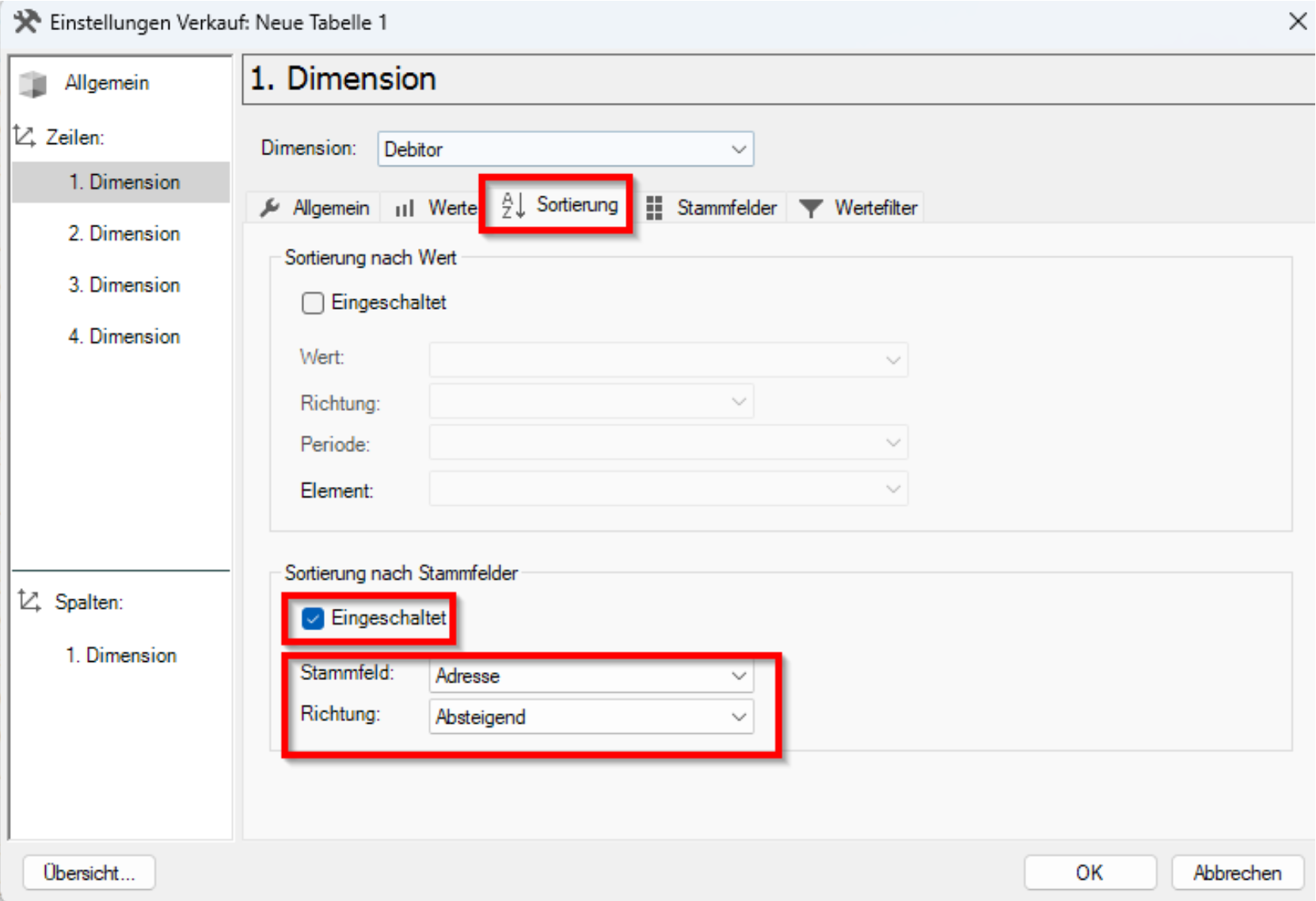Enable Sortierung nach Wert checkbox
The image size is (1316, 901).
[x=313, y=302]
